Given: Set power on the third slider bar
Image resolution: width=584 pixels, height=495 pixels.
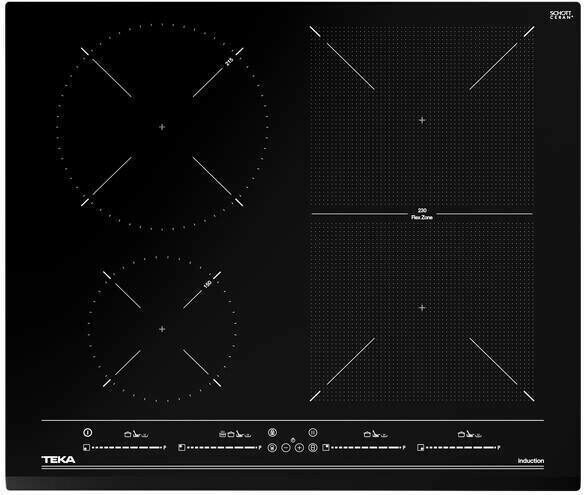Looking at the screenshot, I should coord(366,447).
